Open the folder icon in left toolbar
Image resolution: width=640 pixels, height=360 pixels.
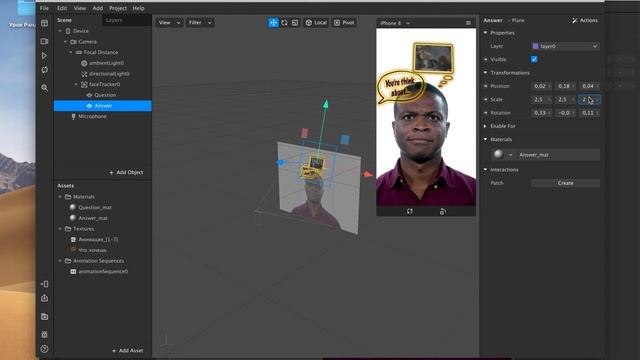(x=44, y=316)
